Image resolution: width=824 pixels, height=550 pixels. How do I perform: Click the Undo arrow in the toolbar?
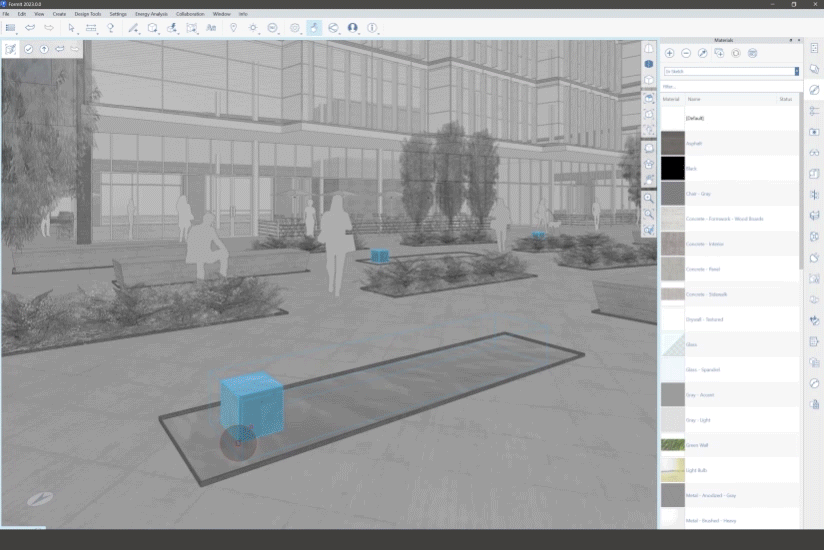pyautogui.click(x=30, y=28)
